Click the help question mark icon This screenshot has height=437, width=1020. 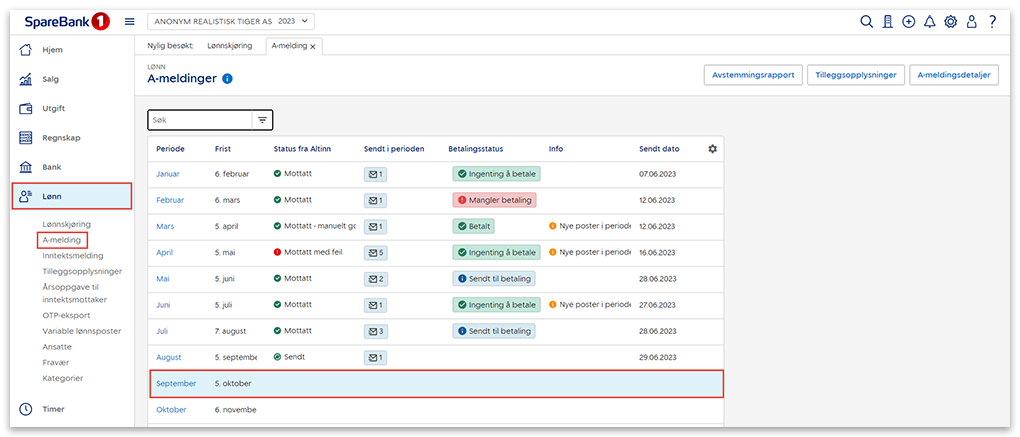tap(992, 21)
